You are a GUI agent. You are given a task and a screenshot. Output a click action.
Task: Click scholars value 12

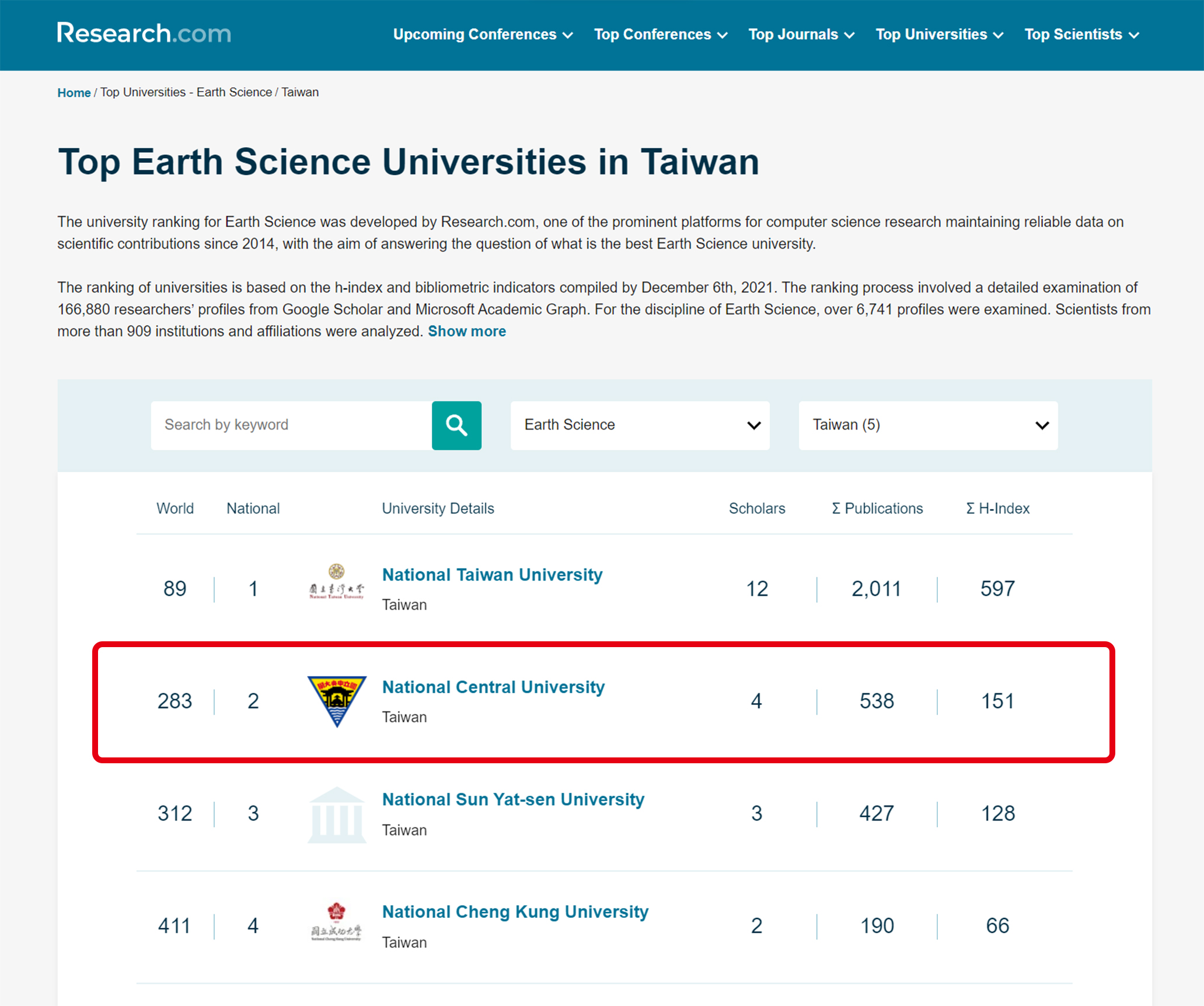757,589
